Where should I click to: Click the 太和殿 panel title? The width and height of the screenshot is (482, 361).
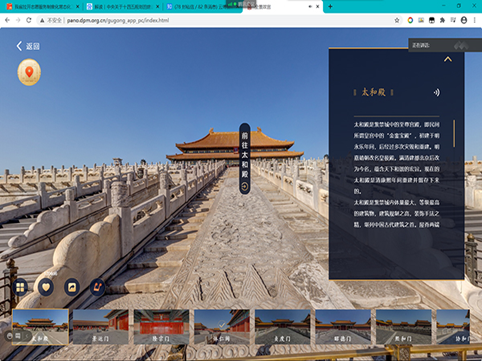coord(373,92)
